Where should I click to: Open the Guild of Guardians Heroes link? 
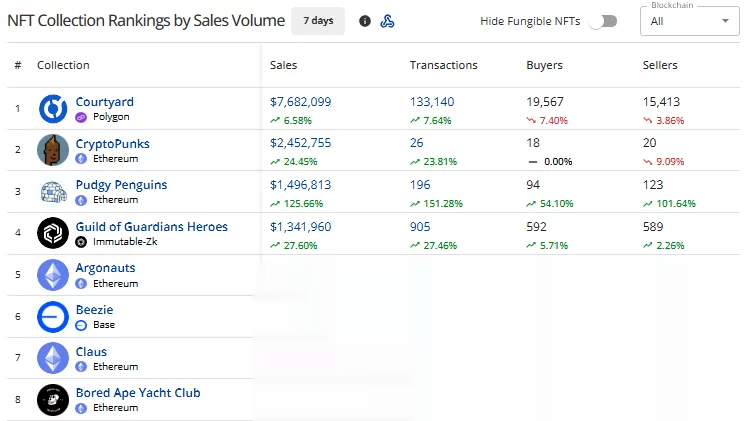(151, 227)
